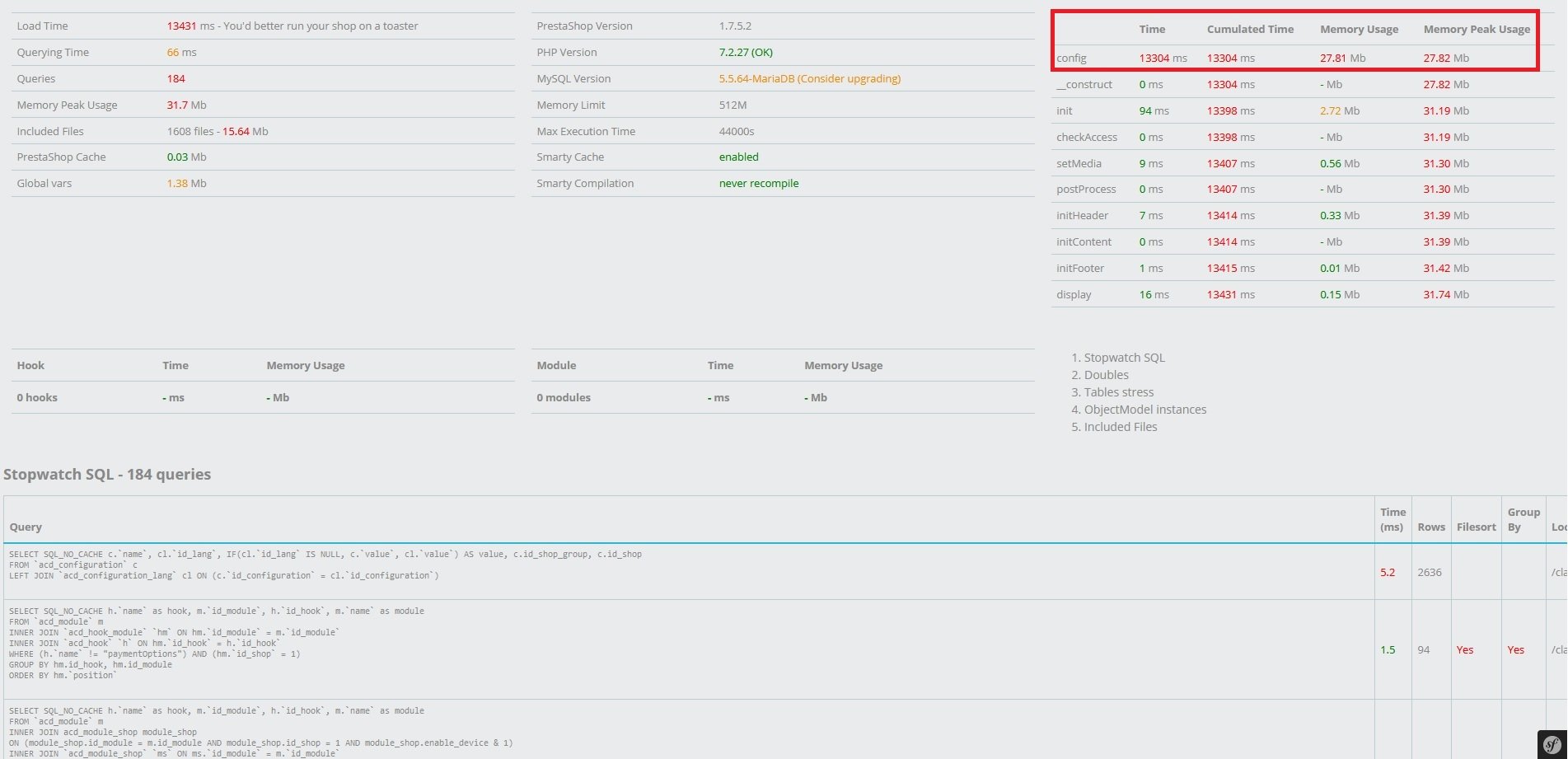Image resolution: width=1568 pixels, height=759 pixels.
Task: Click the checkAccess row label
Action: (x=1087, y=137)
